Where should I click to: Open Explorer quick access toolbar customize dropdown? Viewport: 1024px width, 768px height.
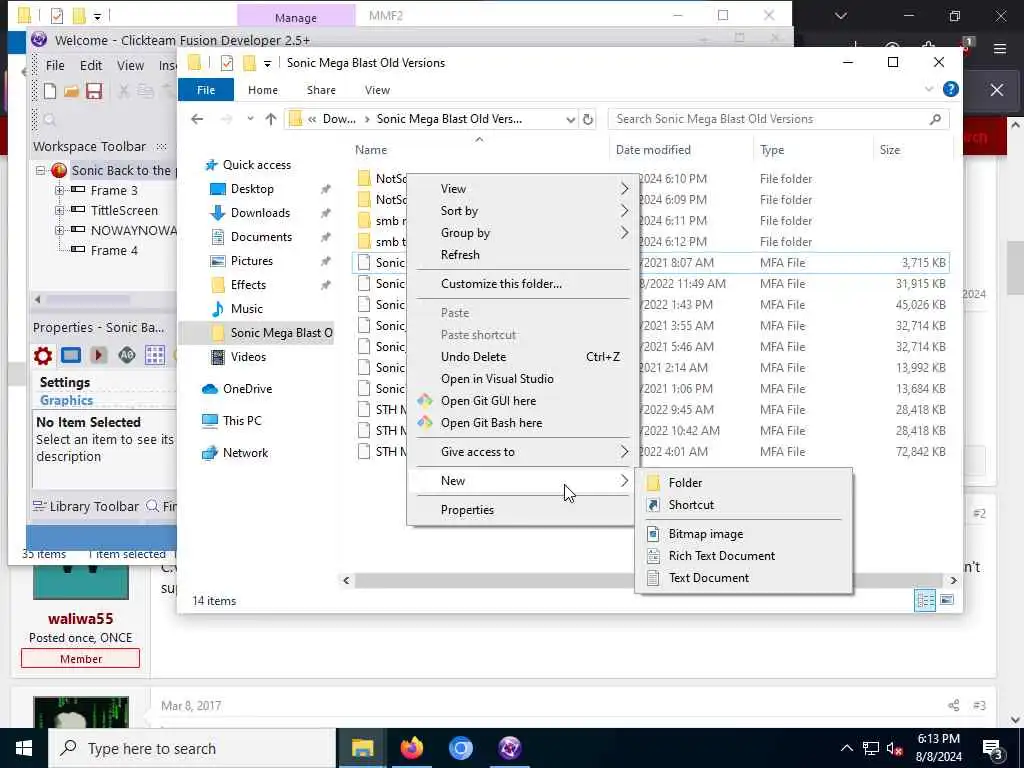[x=267, y=63]
